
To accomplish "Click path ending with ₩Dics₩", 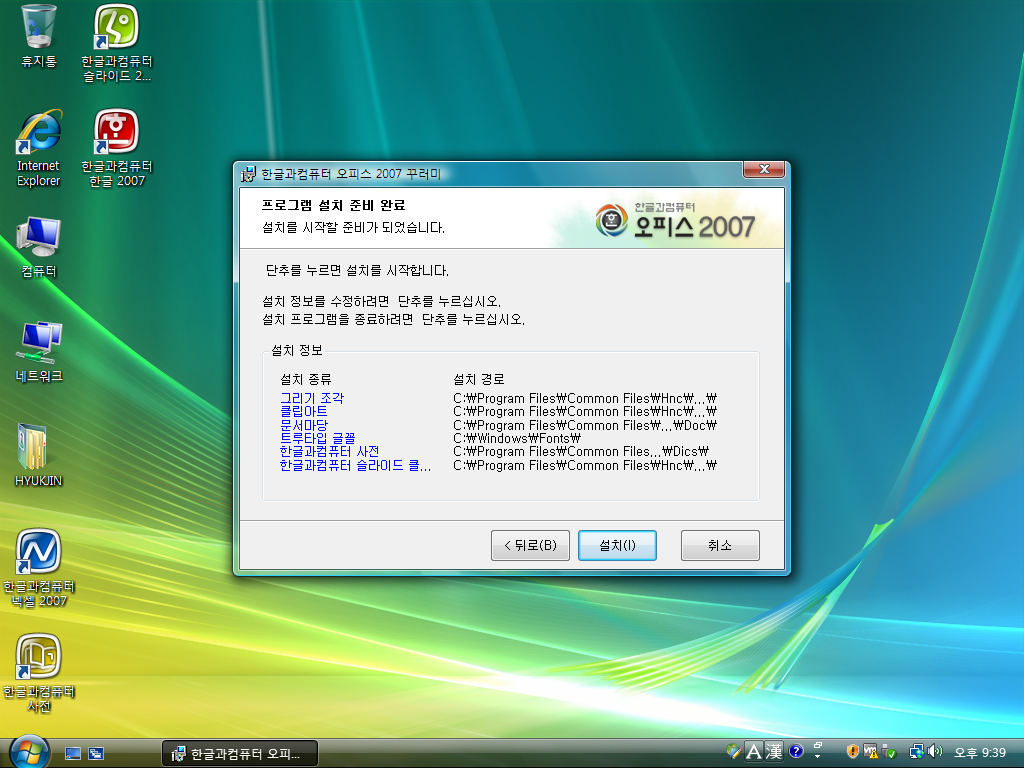I will pyautogui.click(x=581, y=451).
